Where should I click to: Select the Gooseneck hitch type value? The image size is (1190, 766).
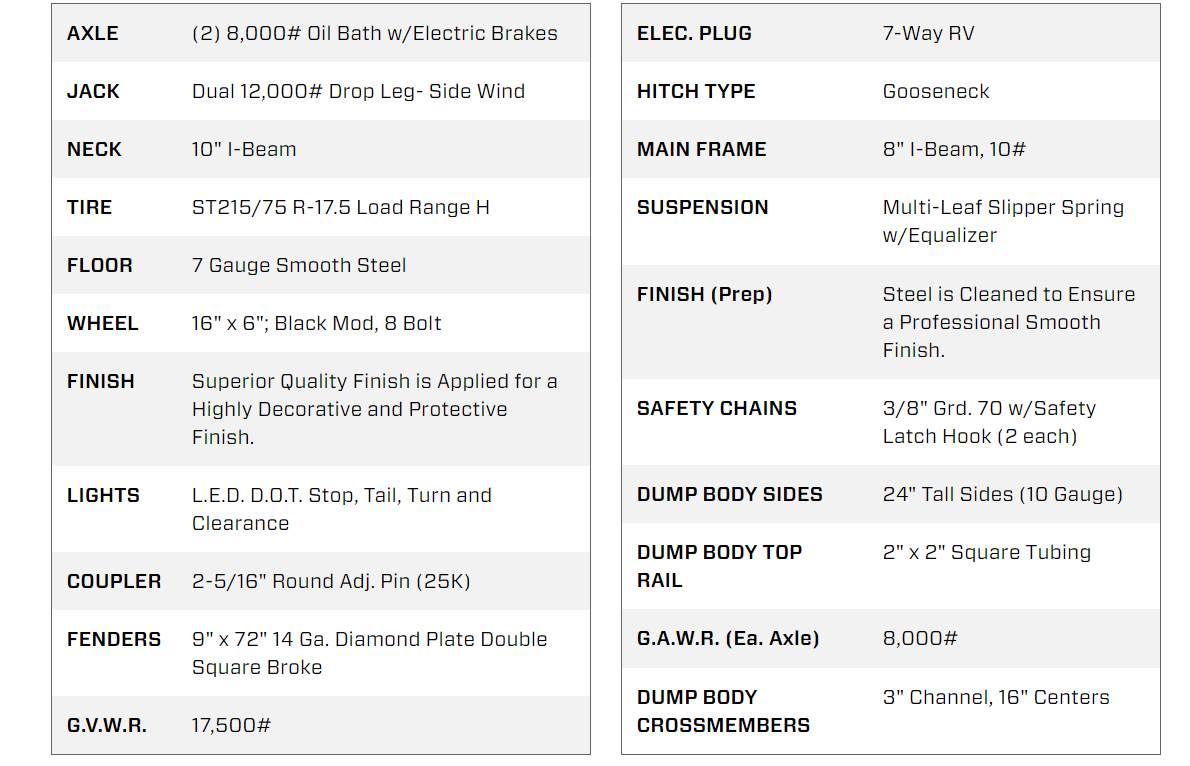pos(936,91)
